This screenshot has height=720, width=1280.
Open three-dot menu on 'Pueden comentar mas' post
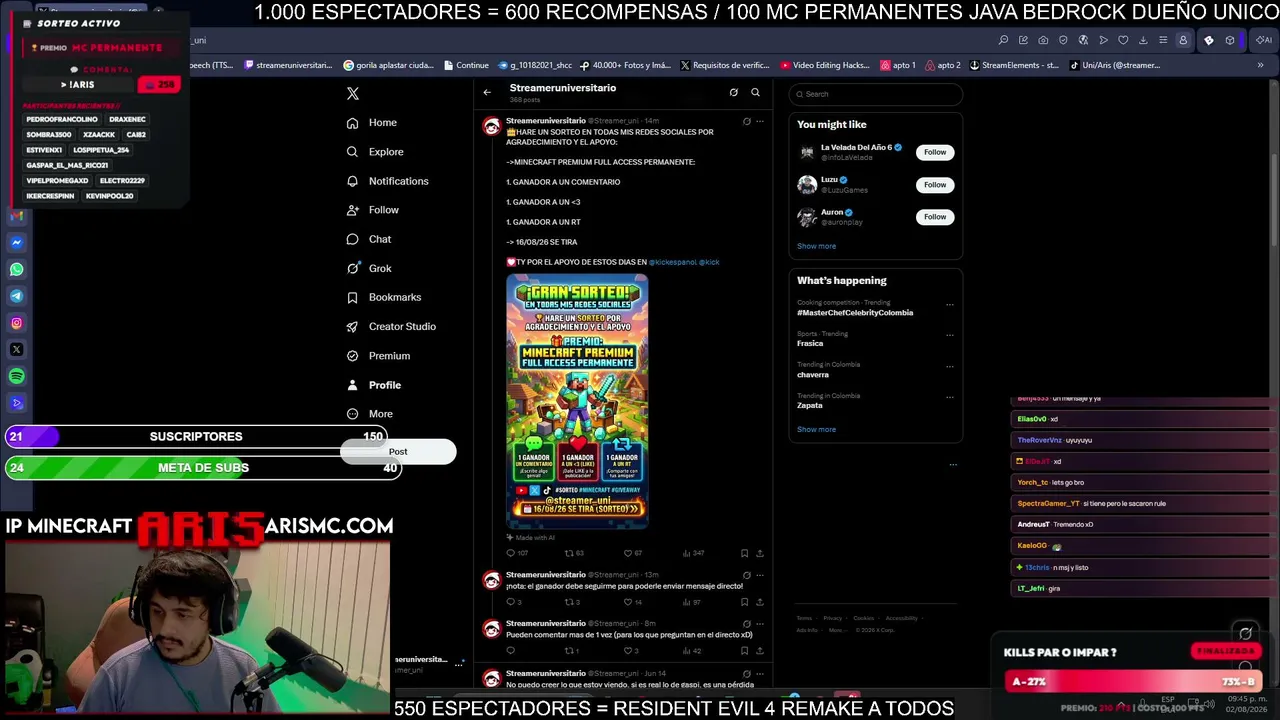click(x=760, y=624)
